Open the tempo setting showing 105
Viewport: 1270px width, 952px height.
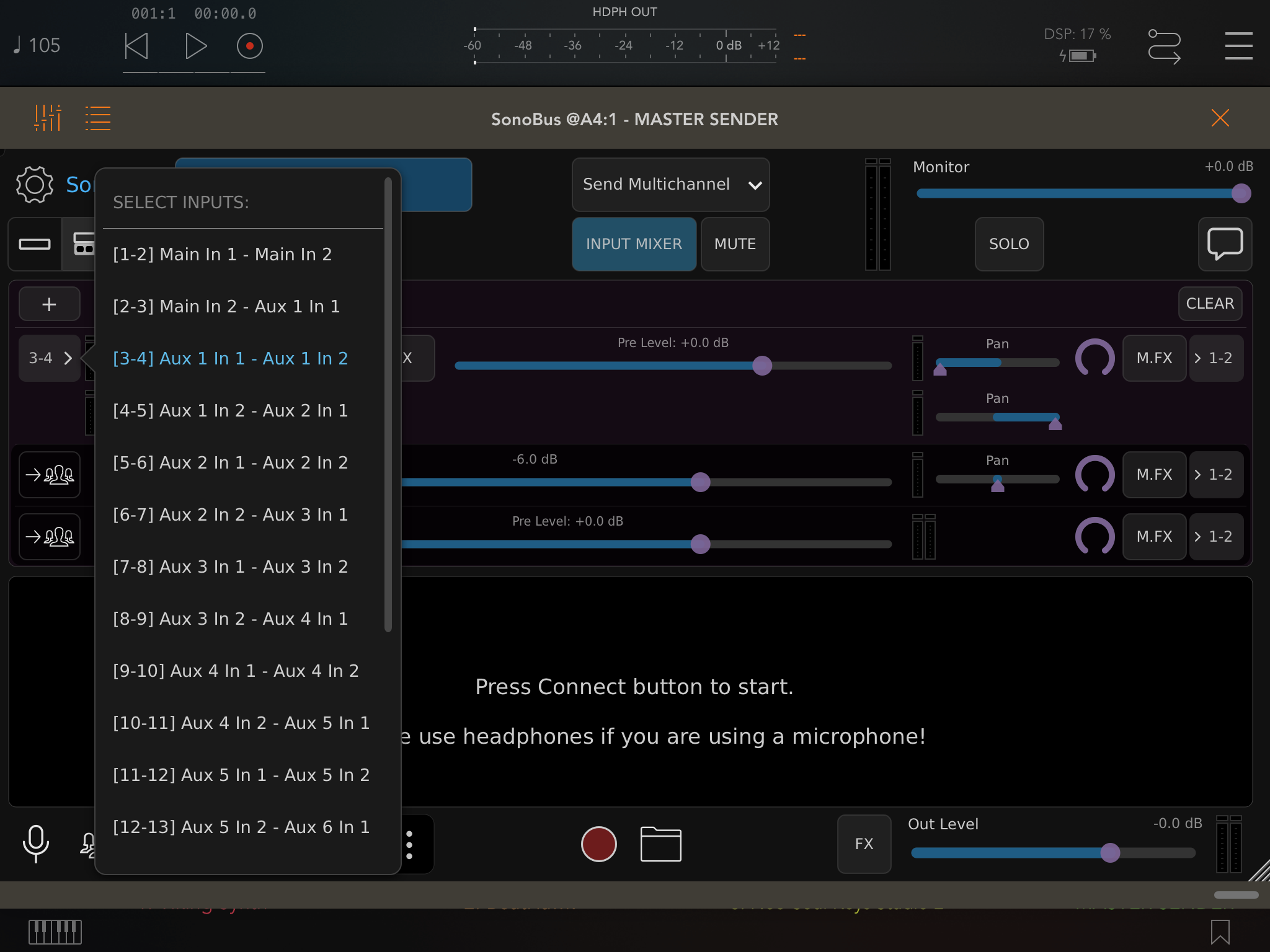pos(37,45)
